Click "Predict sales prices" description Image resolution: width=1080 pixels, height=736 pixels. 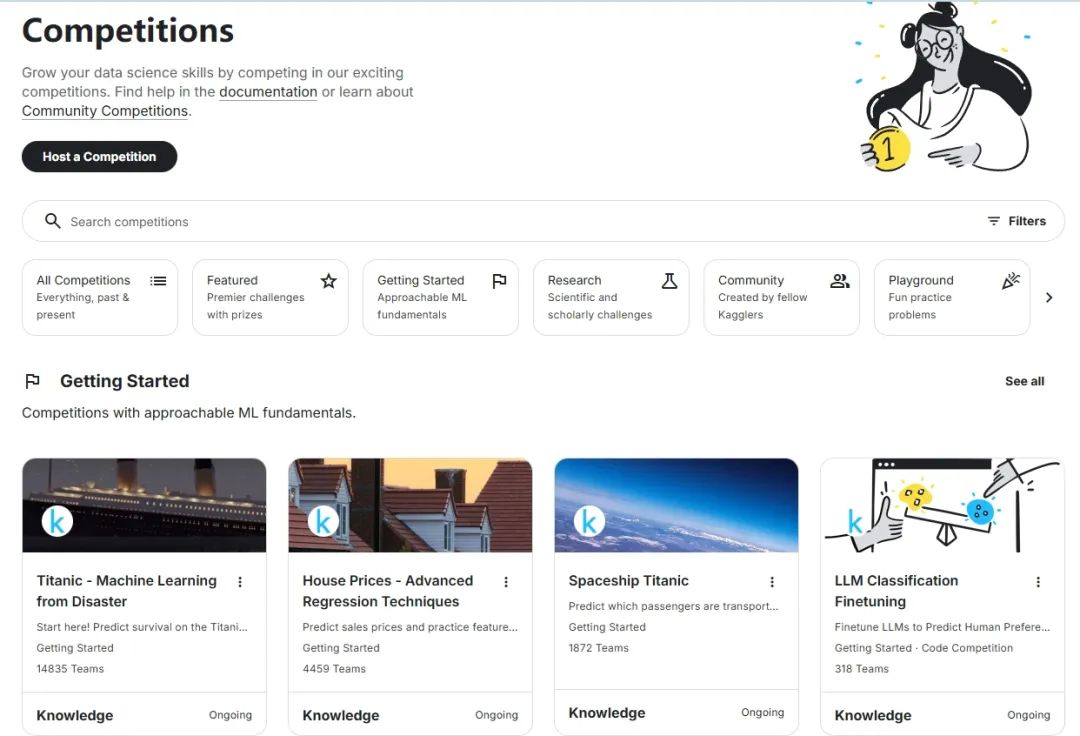pyautogui.click(x=410, y=627)
